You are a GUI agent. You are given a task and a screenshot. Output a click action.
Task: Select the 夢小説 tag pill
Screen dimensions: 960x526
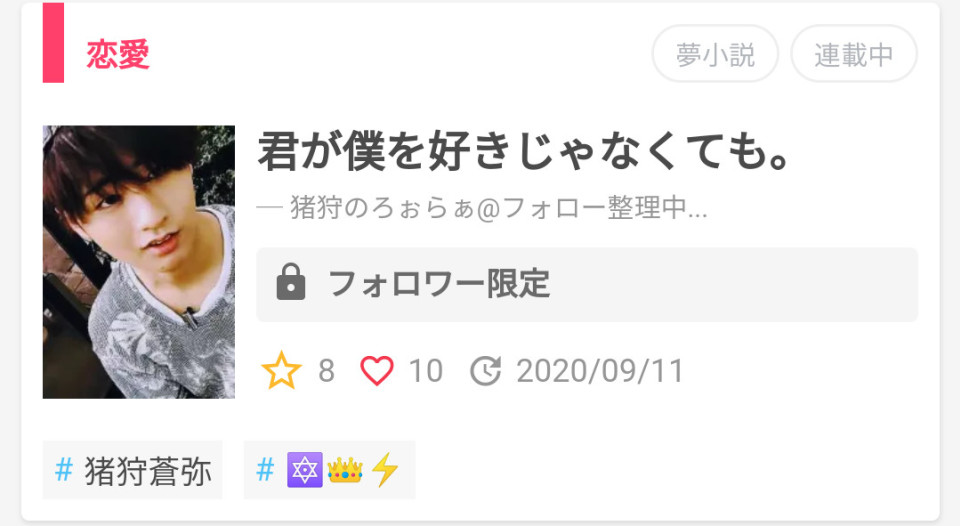pos(715,54)
